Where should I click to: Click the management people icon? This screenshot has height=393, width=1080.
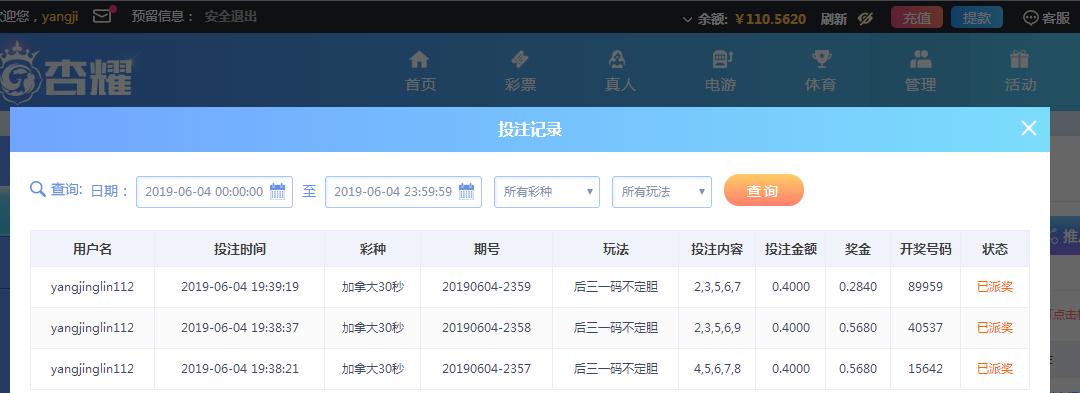pos(921,60)
